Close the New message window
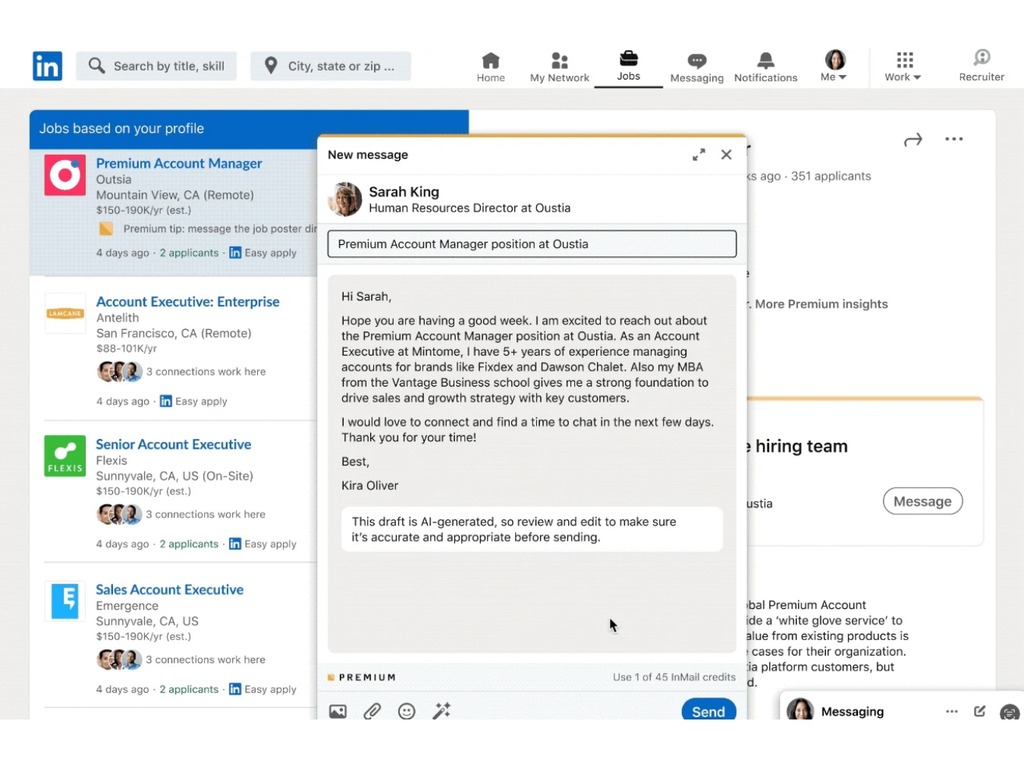 [726, 155]
